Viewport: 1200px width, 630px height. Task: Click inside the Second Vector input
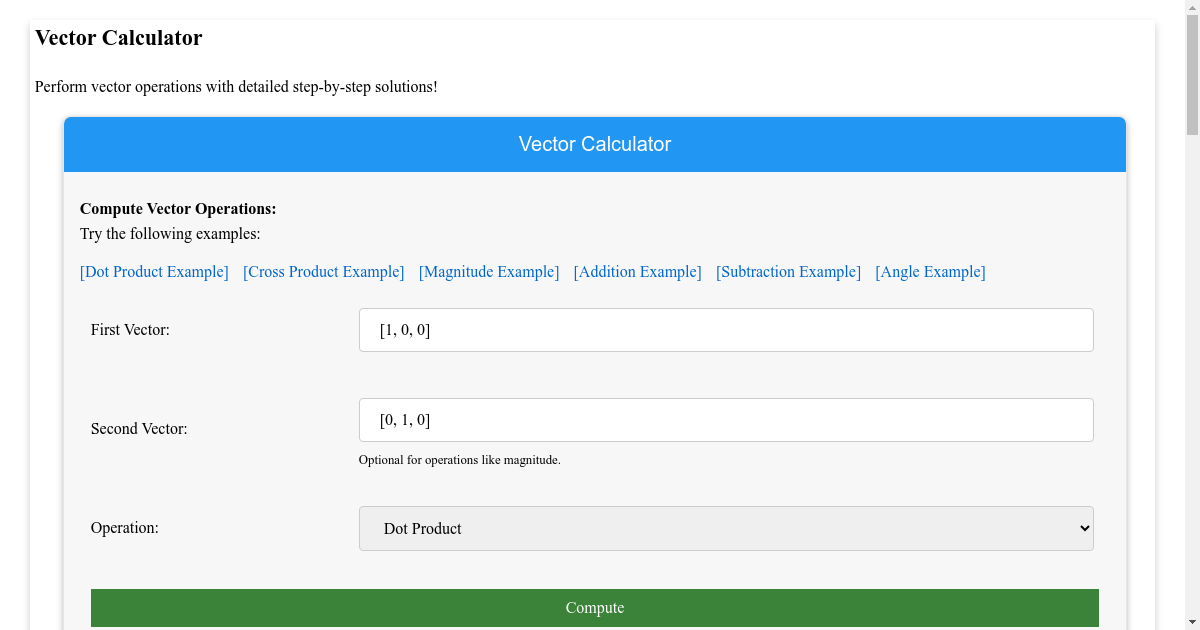[x=726, y=419]
